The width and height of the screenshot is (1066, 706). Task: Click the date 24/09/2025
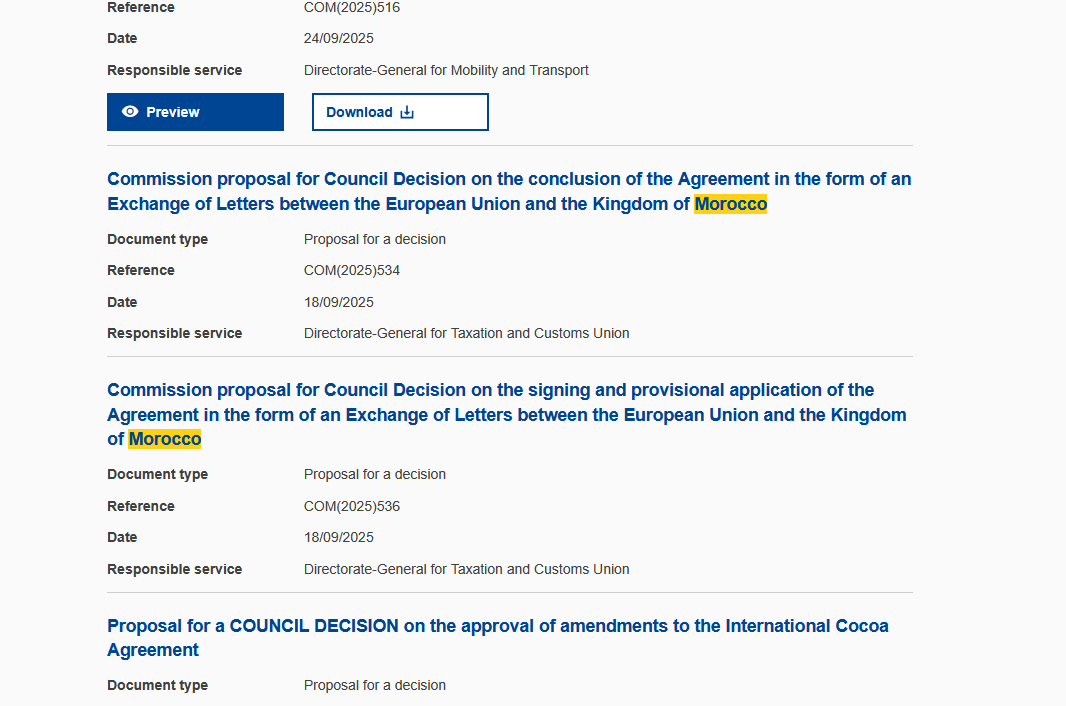339,39
